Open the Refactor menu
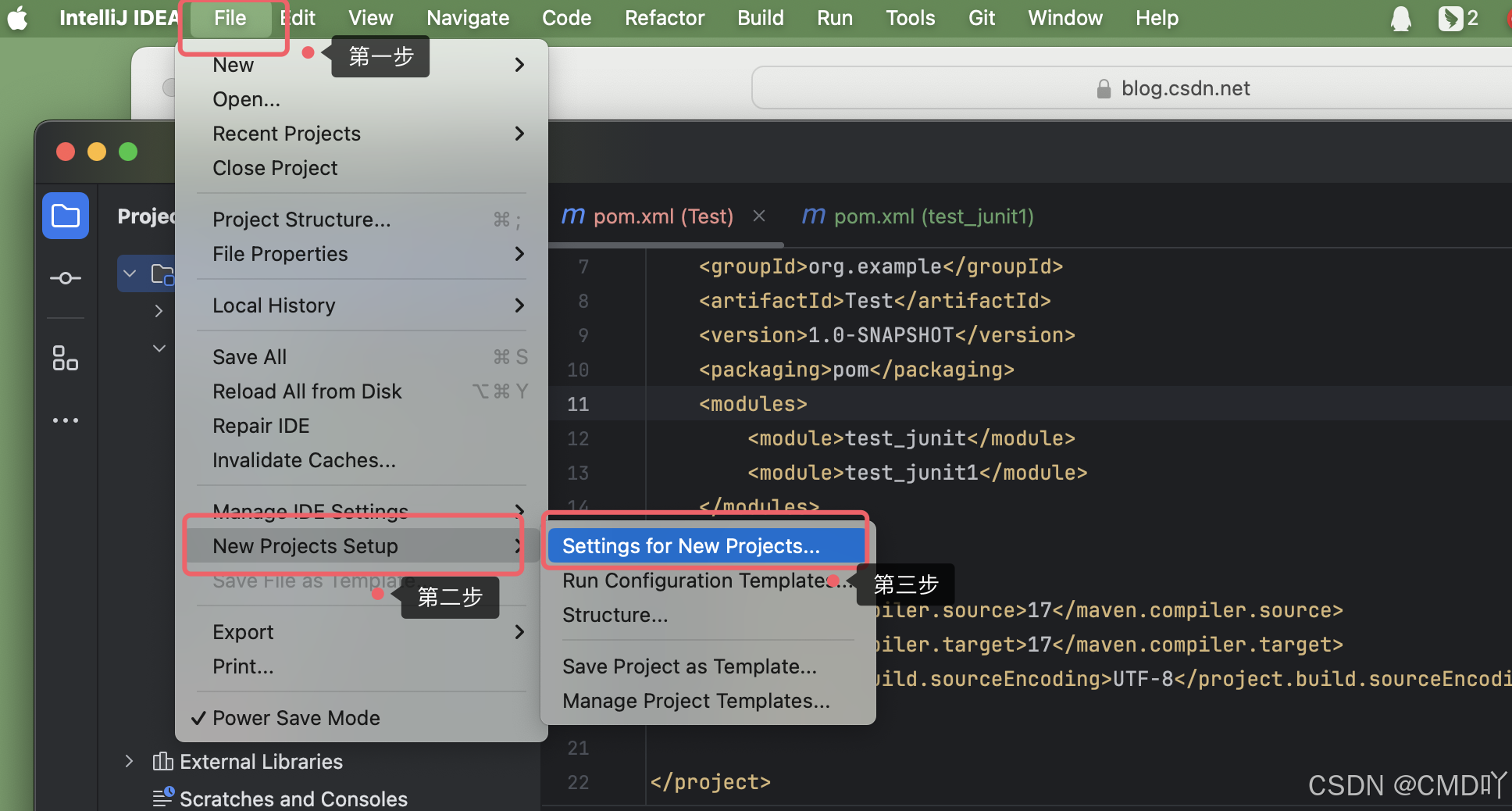 [665, 18]
